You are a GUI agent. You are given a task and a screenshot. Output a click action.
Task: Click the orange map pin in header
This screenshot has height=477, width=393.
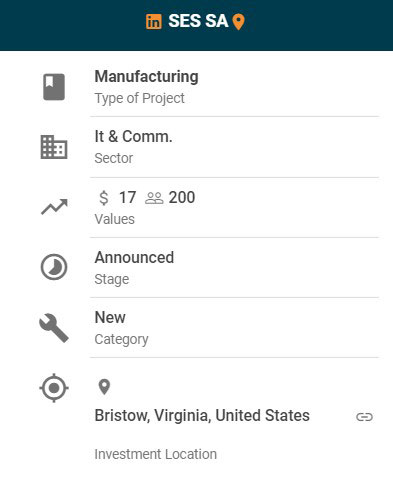point(238,22)
